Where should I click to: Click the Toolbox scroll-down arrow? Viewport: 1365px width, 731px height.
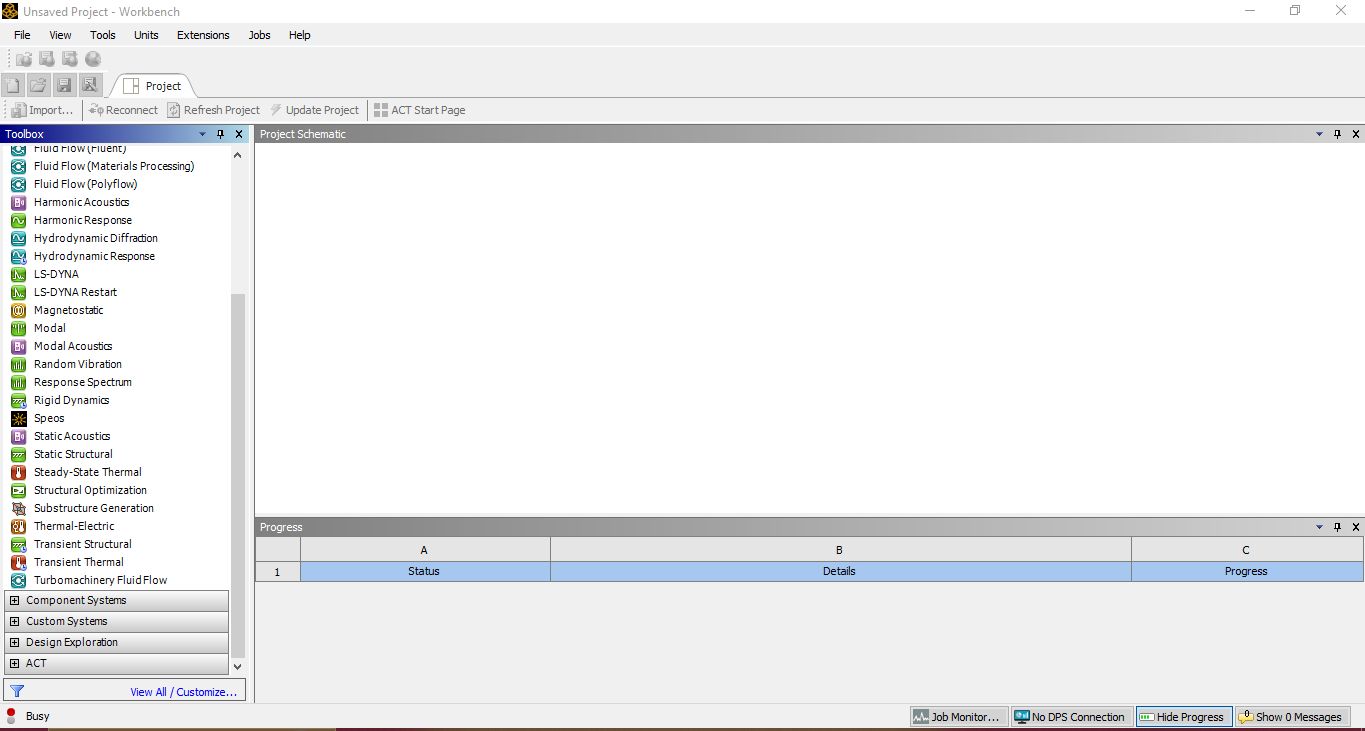click(x=237, y=666)
